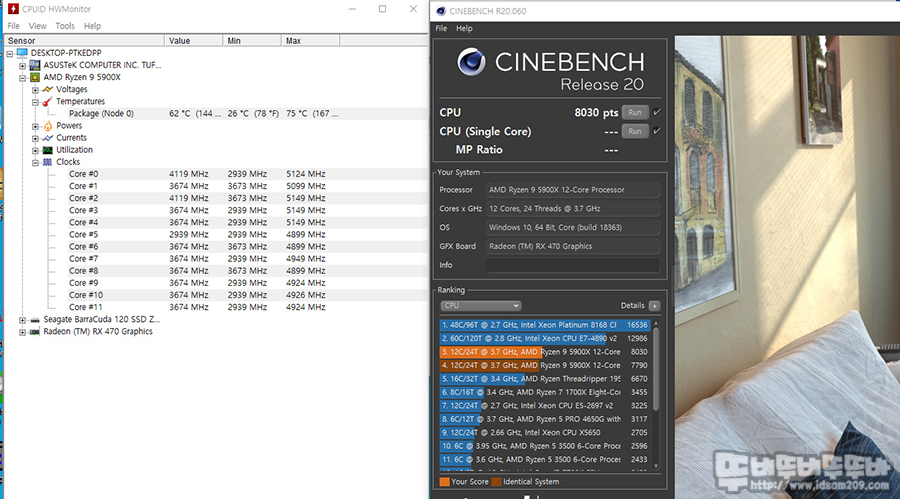The image size is (900, 499).
Task: Click the Your Score orange swatch
Action: coord(444,482)
